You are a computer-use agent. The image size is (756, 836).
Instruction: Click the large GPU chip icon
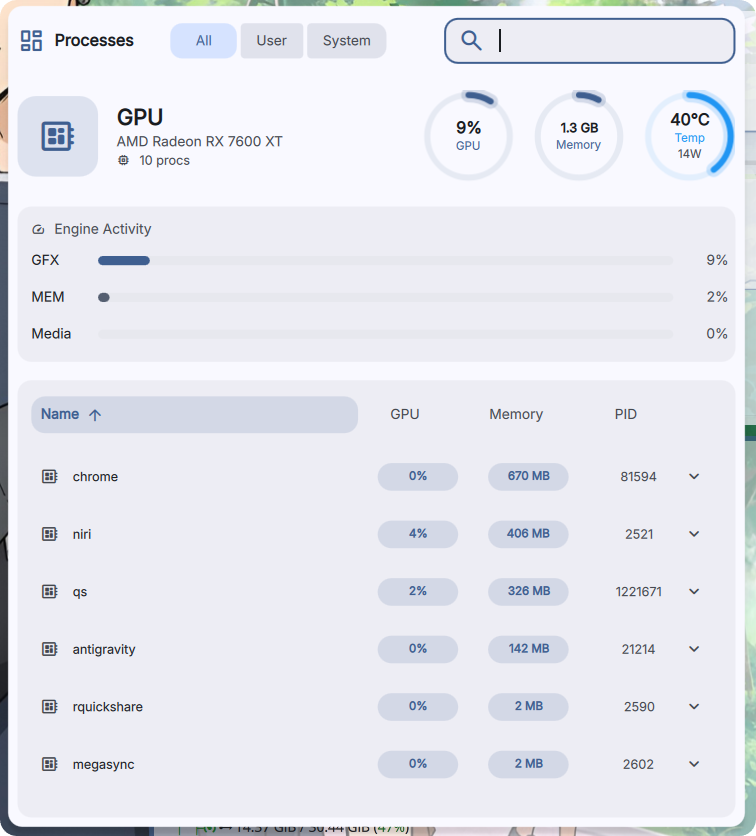point(58,136)
